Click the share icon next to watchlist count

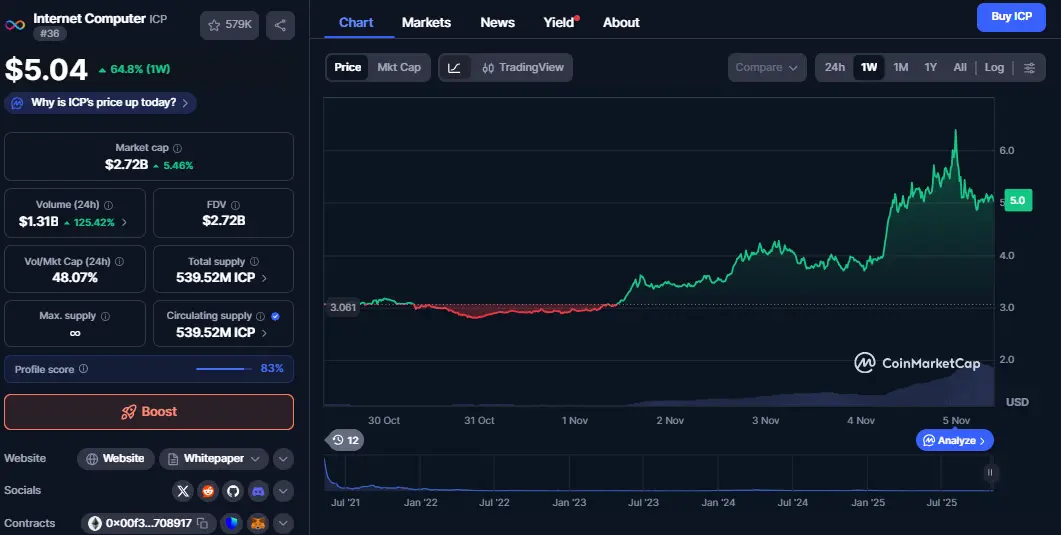[279, 26]
